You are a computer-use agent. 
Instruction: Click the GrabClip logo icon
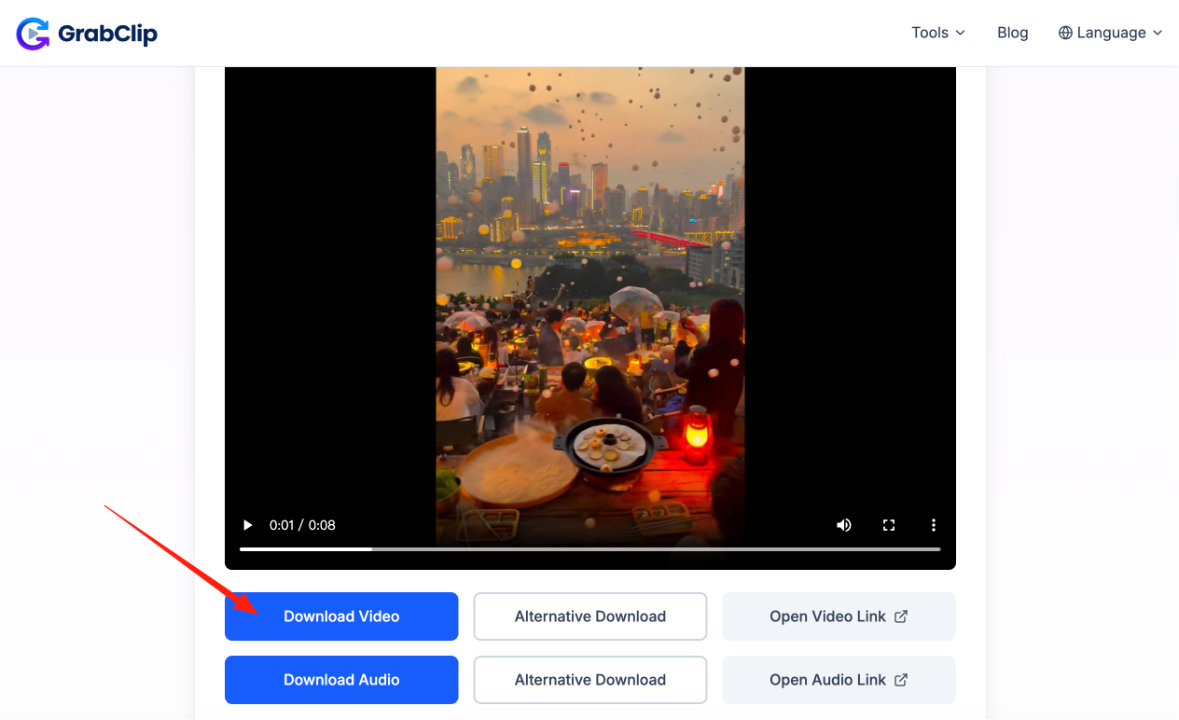(33, 33)
